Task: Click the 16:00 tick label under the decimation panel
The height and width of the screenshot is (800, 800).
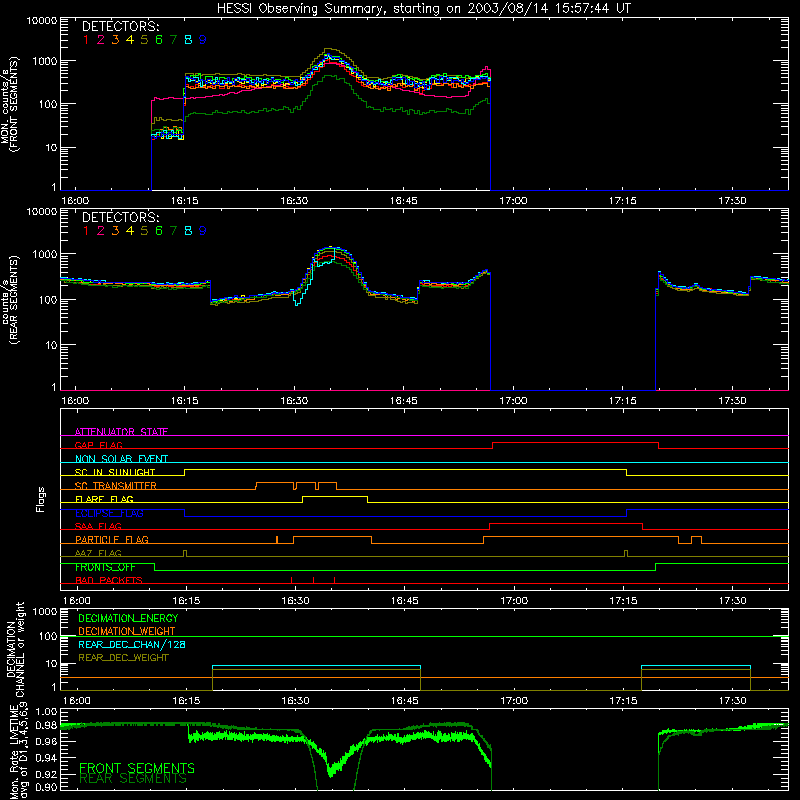Action: pos(77,701)
